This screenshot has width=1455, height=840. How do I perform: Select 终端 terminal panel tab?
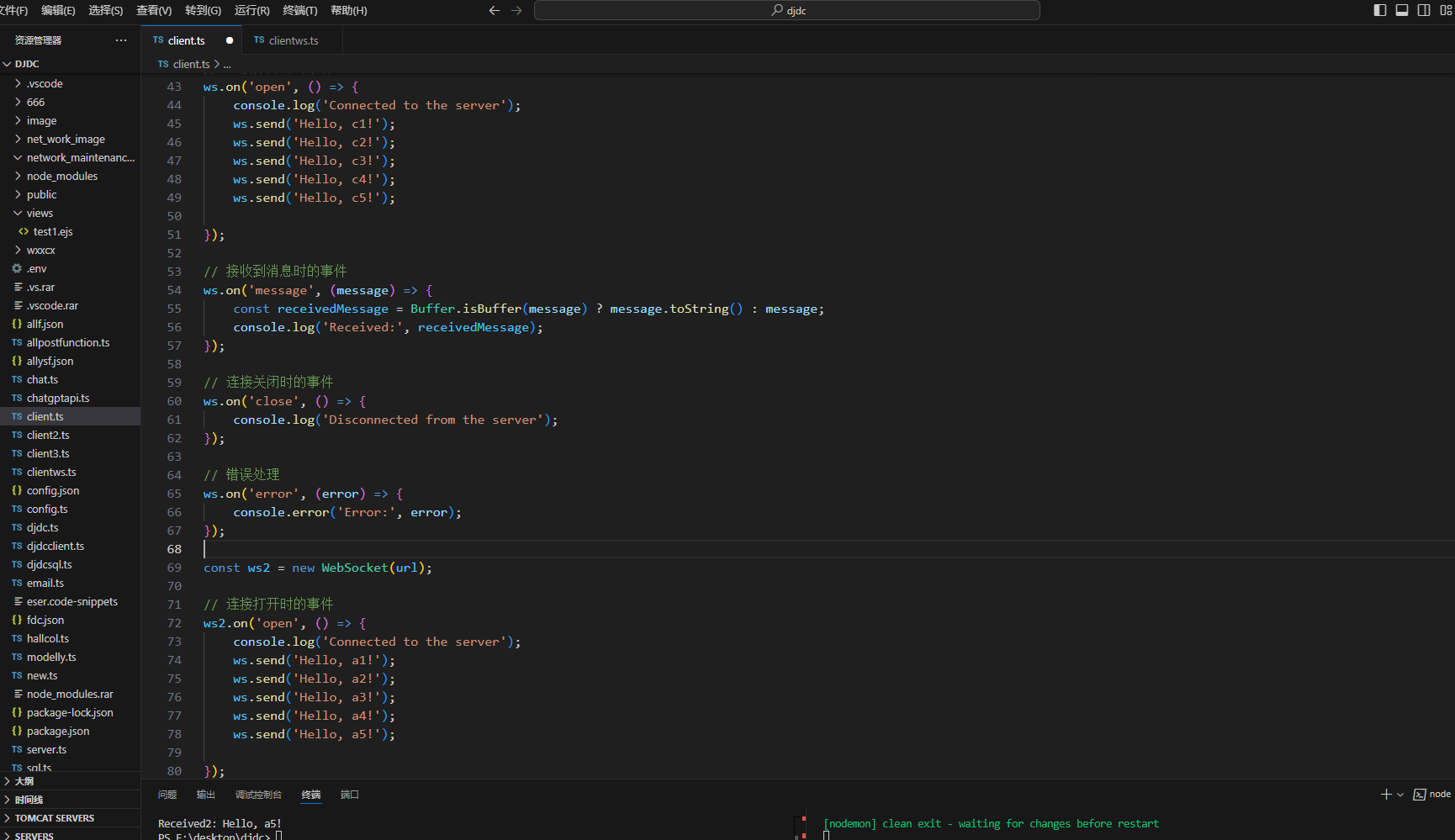pyautogui.click(x=311, y=795)
